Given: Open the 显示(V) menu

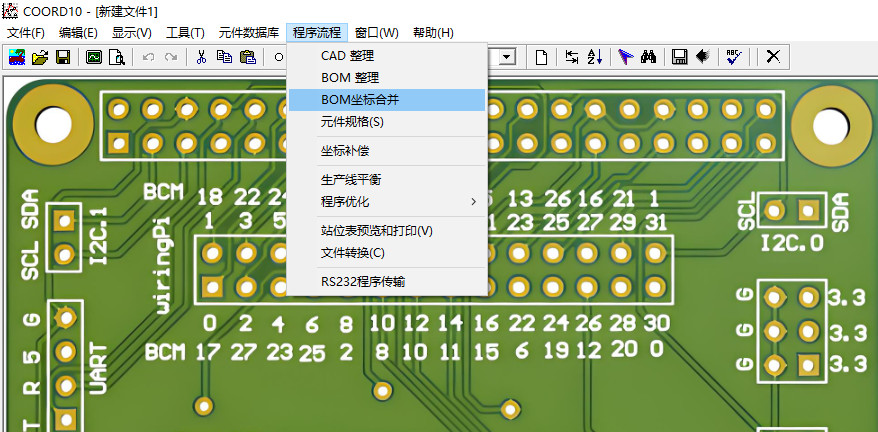Looking at the screenshot, I should (132, 32).
